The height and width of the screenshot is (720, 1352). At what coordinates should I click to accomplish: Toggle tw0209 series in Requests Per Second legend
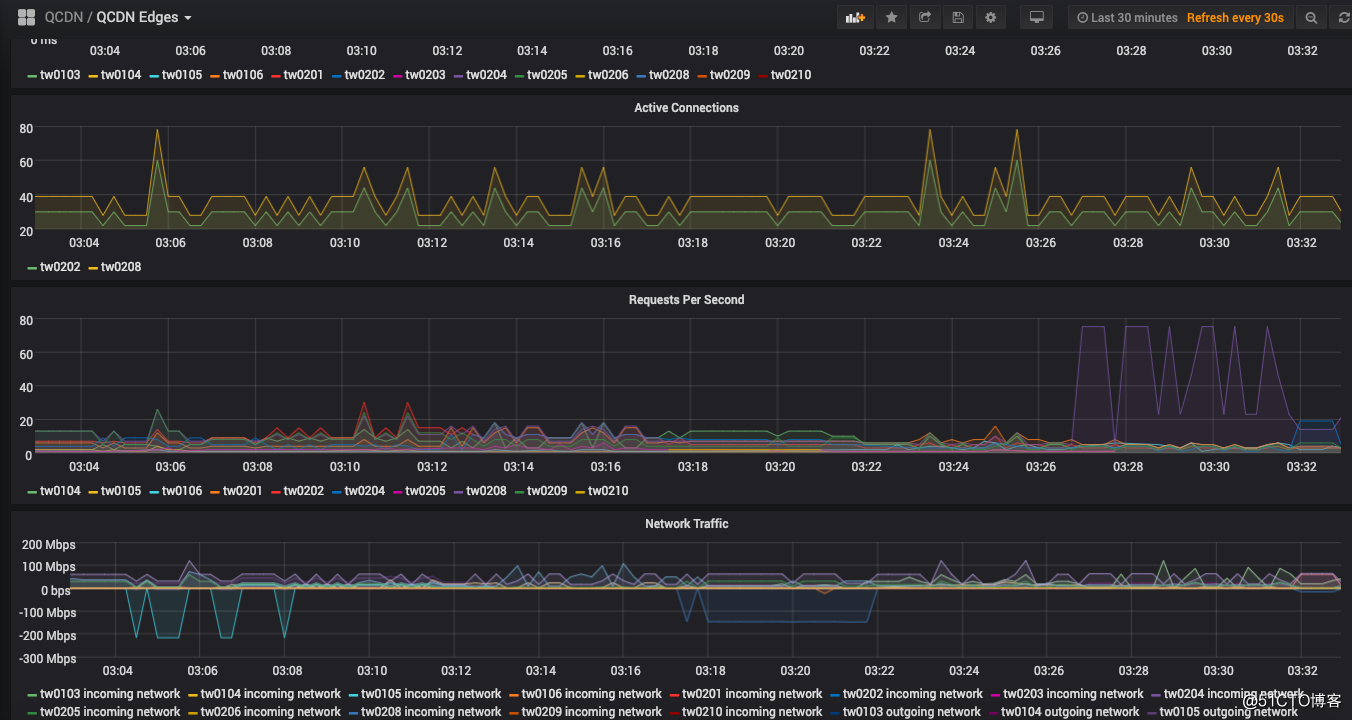click(x=547, y=491)
